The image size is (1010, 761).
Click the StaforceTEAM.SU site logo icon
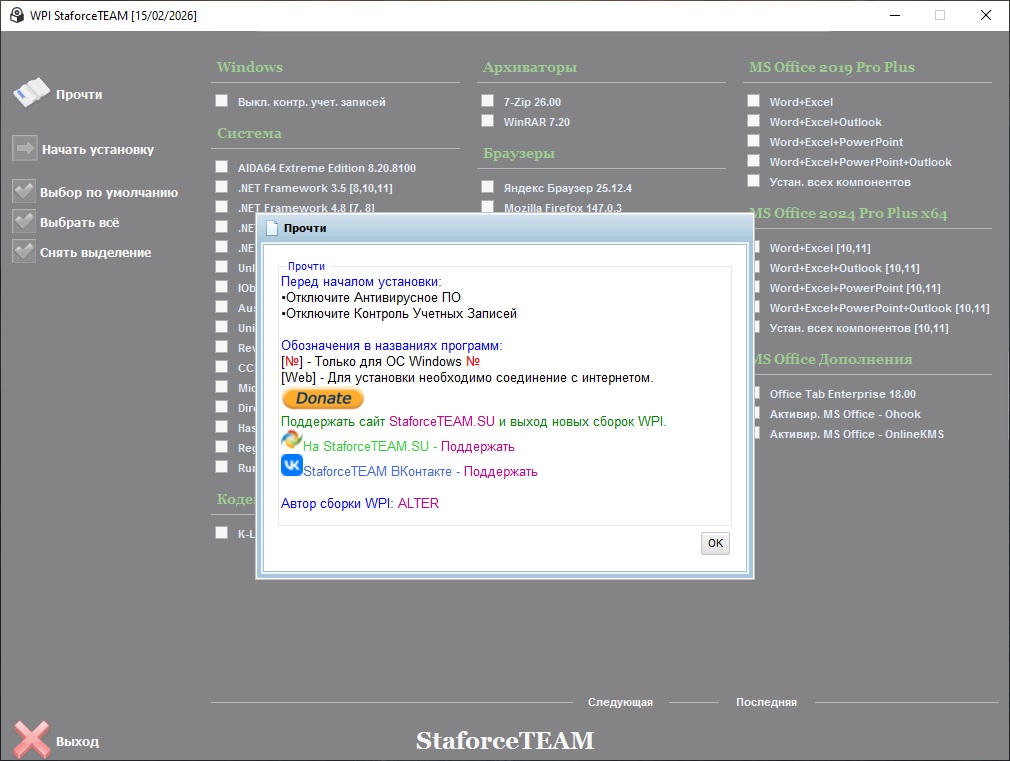click(x=292, y=441)
